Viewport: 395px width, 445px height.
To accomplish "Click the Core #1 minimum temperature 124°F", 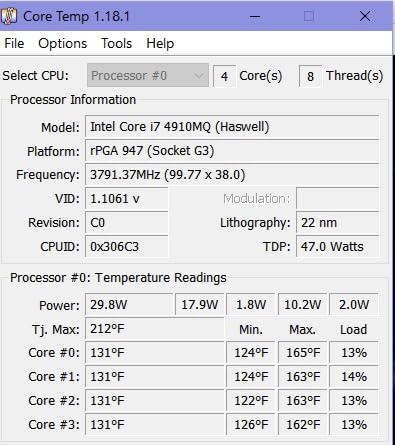I will tap(251, 377).
